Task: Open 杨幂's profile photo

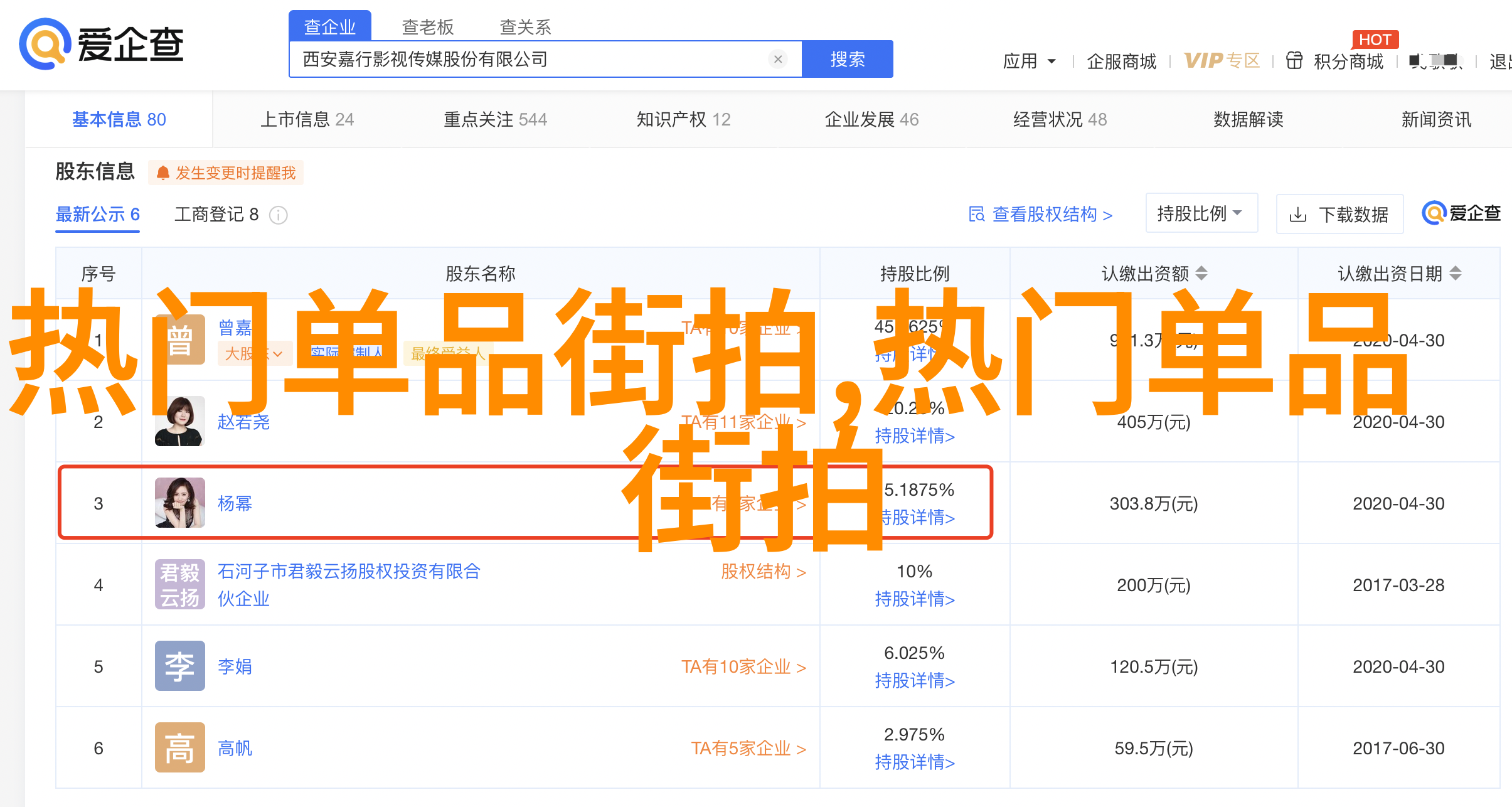Action: pos(180,503)
